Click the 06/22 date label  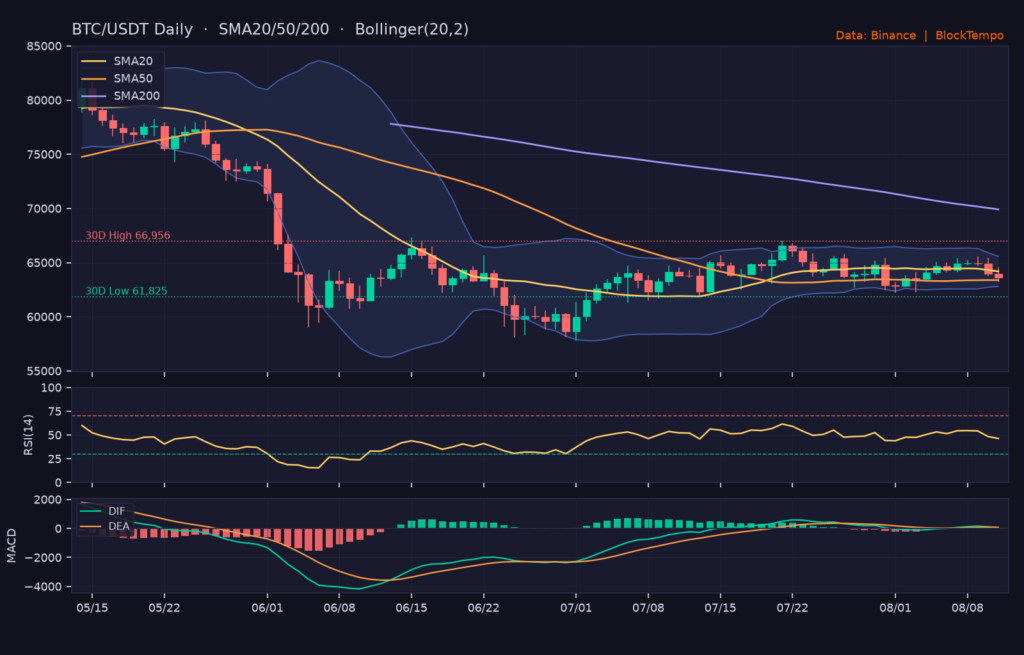tap(484, 608)
